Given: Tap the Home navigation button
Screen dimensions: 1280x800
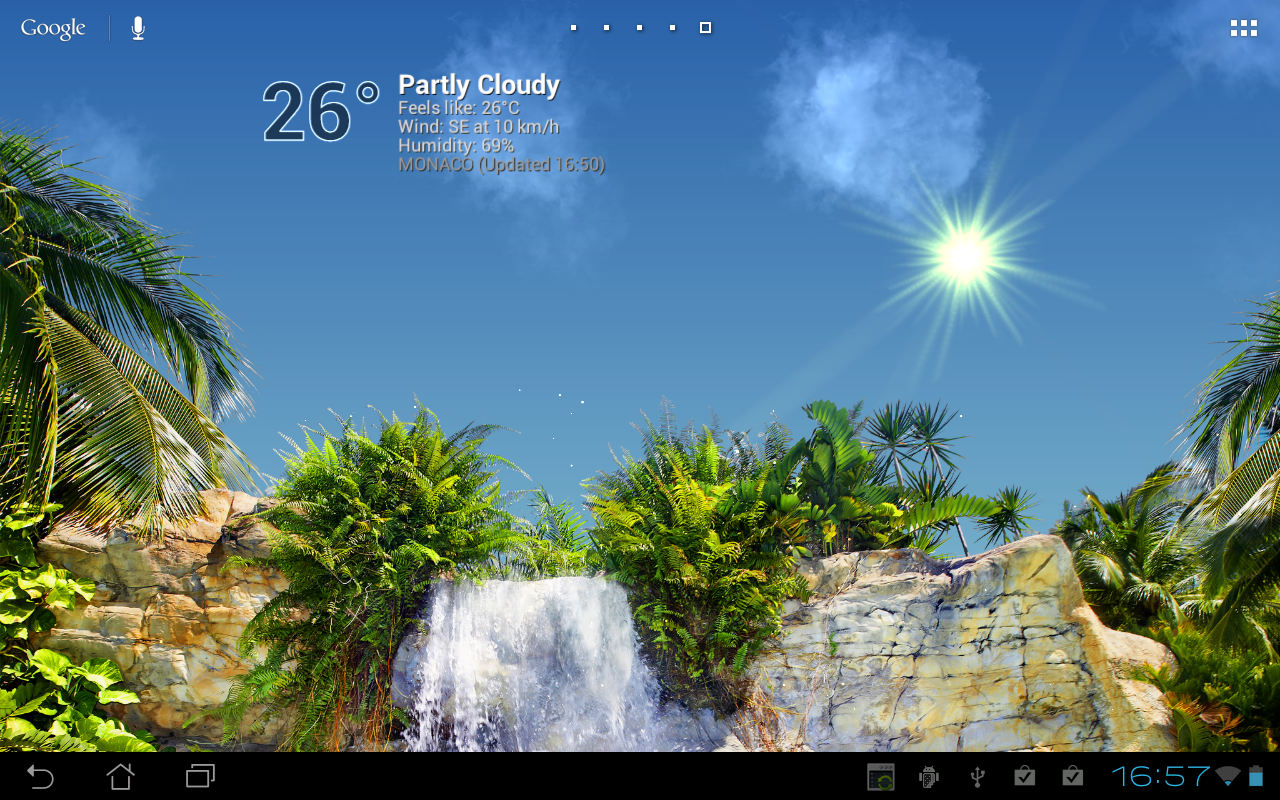Looking at the screenshot, I should [120, 776].
